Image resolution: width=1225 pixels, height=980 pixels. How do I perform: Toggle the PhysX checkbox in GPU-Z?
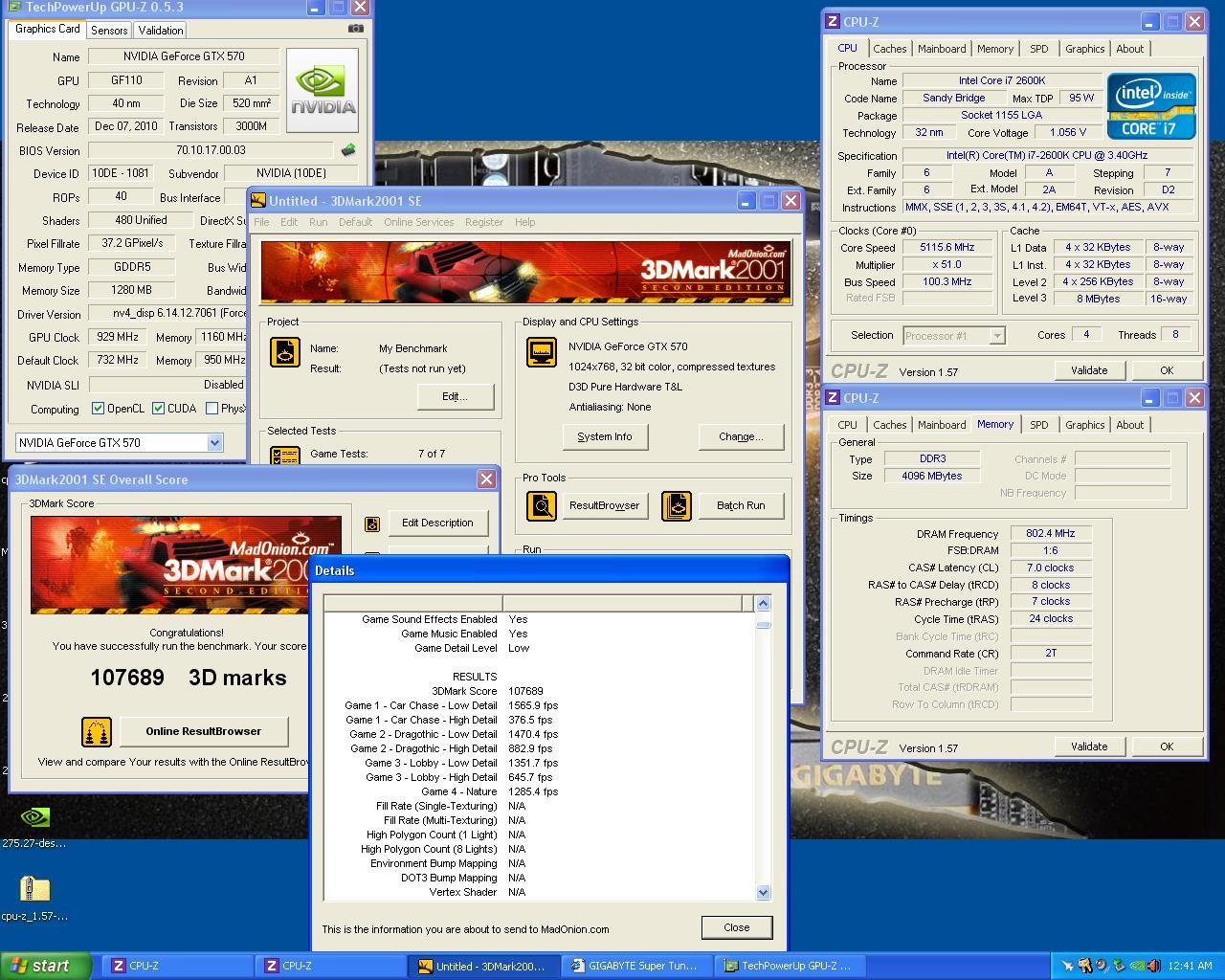(212, 409)
